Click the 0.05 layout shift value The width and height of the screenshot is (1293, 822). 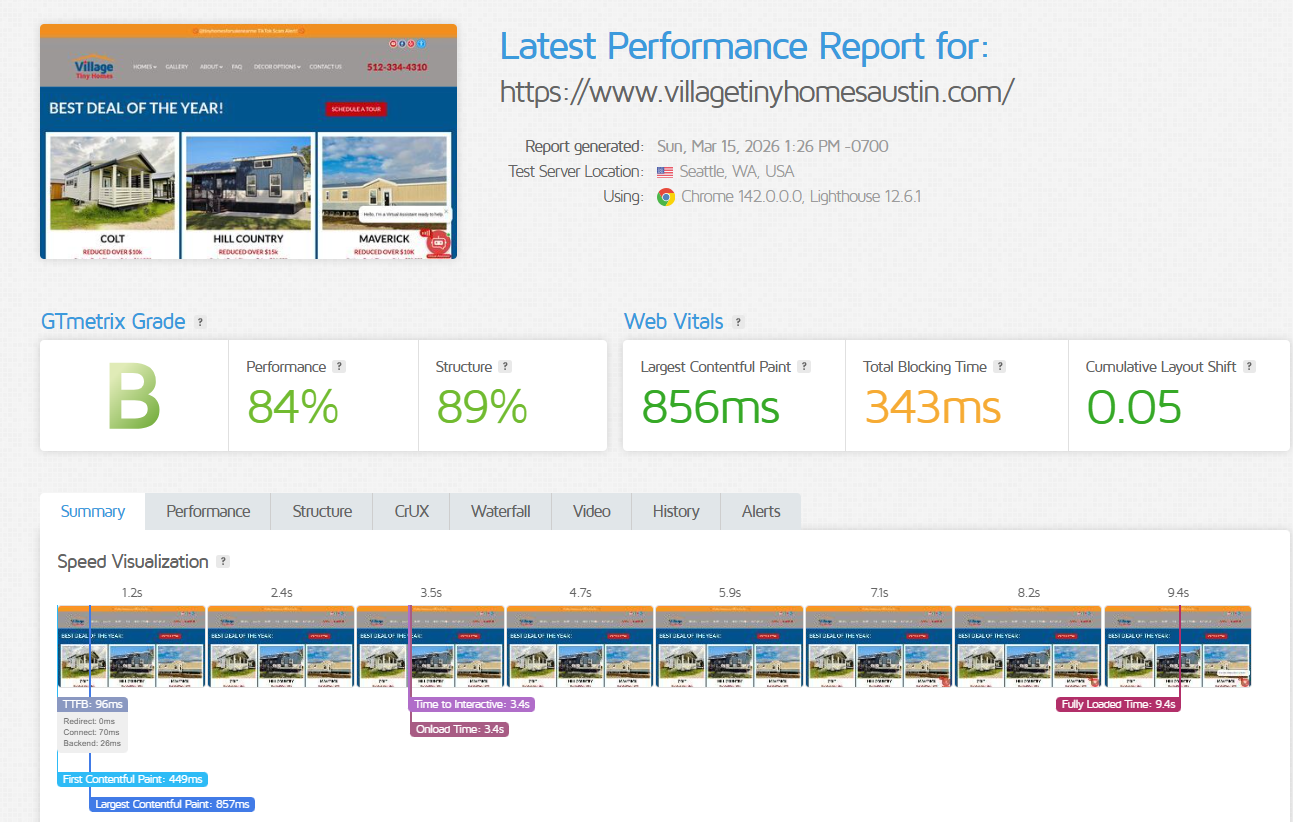[1134, 406]
